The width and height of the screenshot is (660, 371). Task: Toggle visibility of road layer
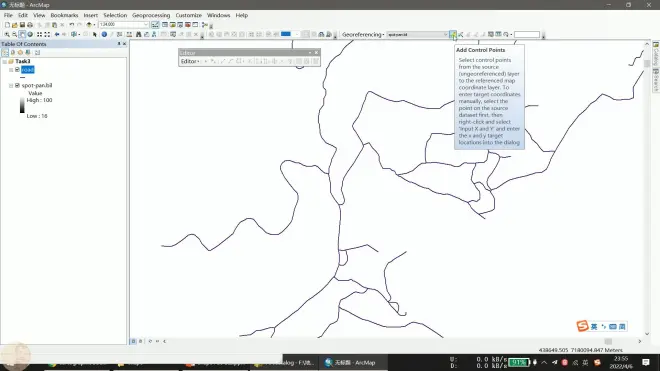(x=17, y=69)
